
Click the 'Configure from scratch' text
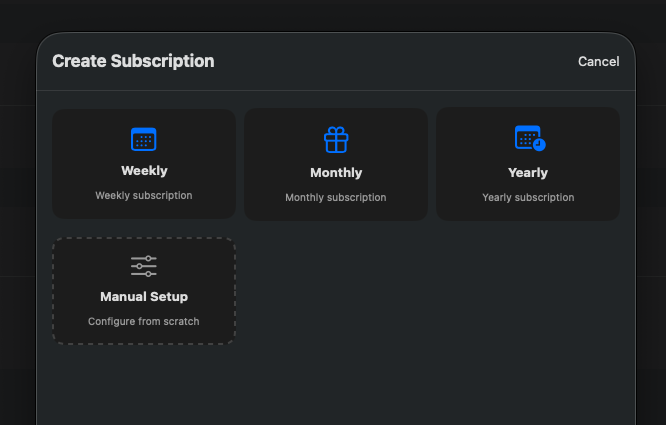click(x=144, y=321)
